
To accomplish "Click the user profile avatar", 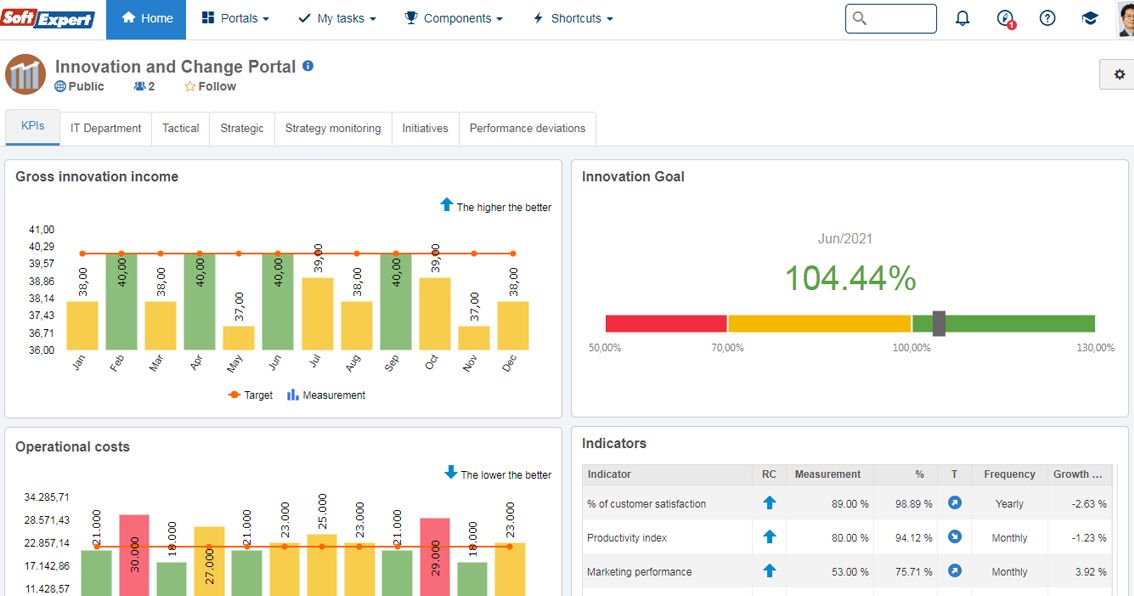I will (1125, 19).
